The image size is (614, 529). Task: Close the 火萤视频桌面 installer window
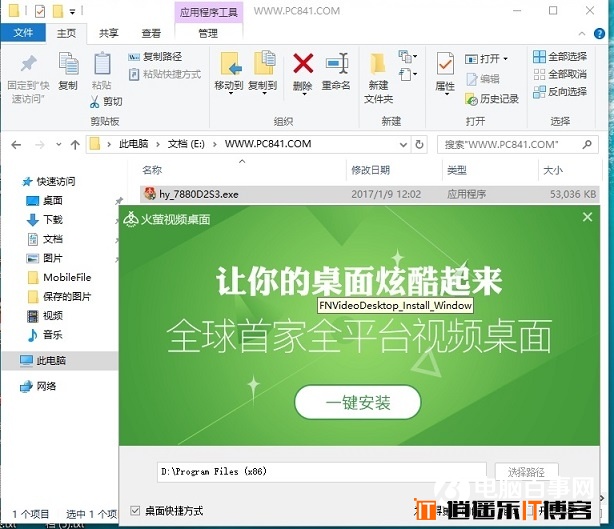click(x=587, y=217)
